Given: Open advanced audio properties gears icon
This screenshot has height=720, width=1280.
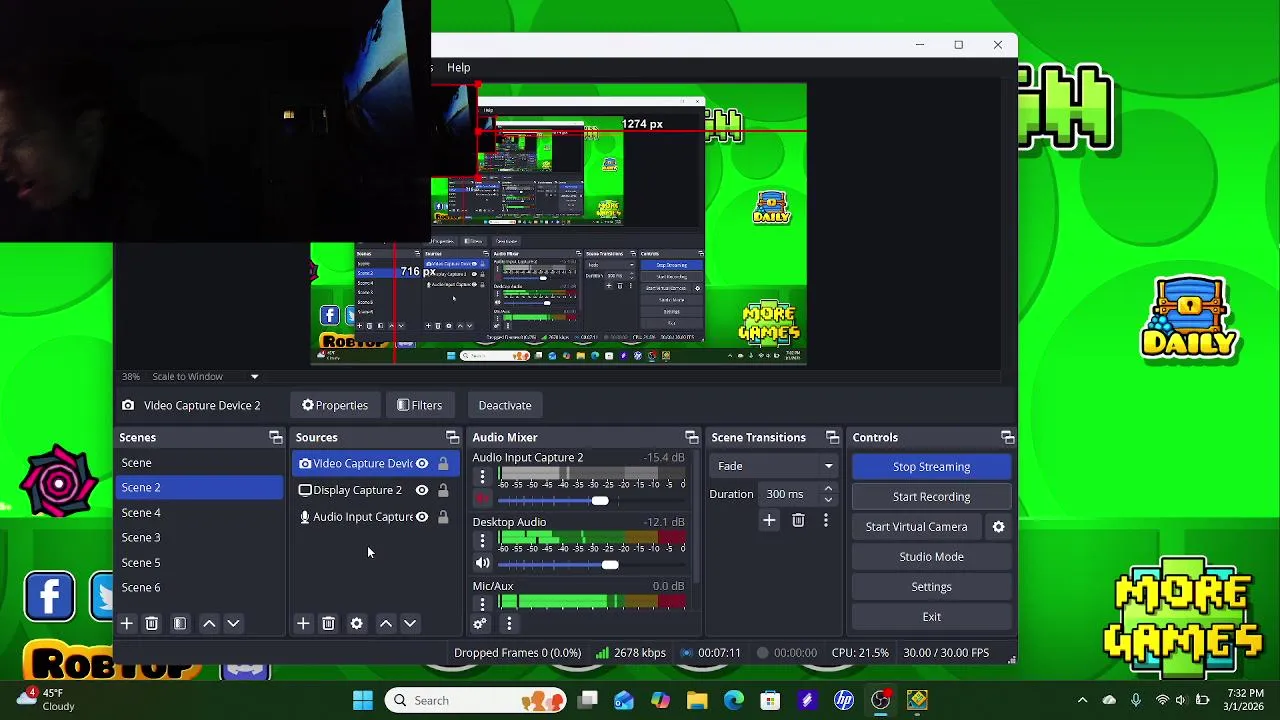Looking at the screenshot, I should point(480,623).
